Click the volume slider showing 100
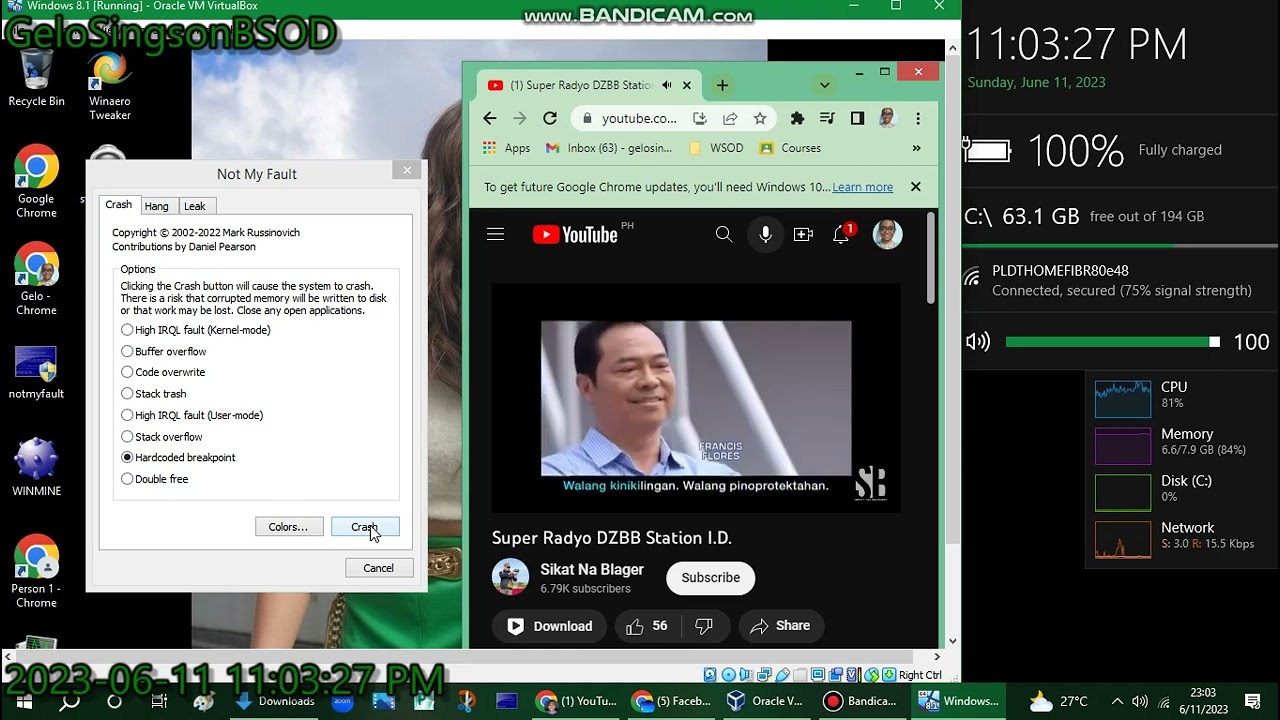This screenshot has width=1280, height=720. click(1112, 342)
